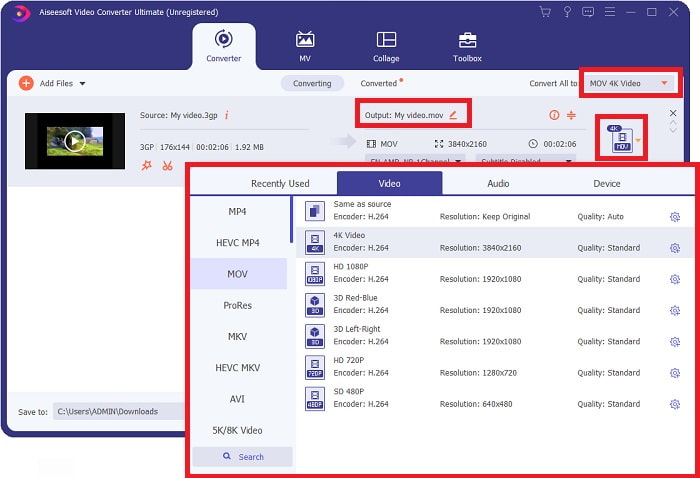Open the Subtitle Disabled dropdown
The image size is (700, 478).
[x=525, y=160]
